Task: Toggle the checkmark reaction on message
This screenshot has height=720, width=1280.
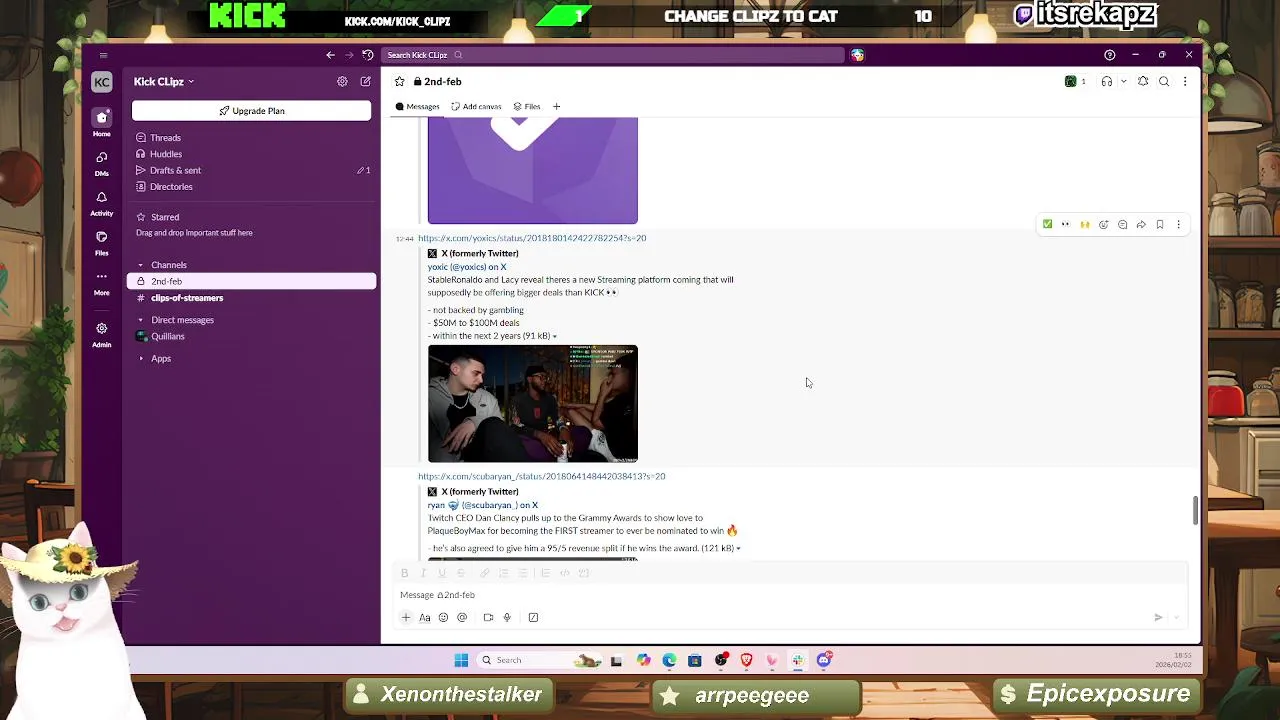Action: pos(1047,225)
